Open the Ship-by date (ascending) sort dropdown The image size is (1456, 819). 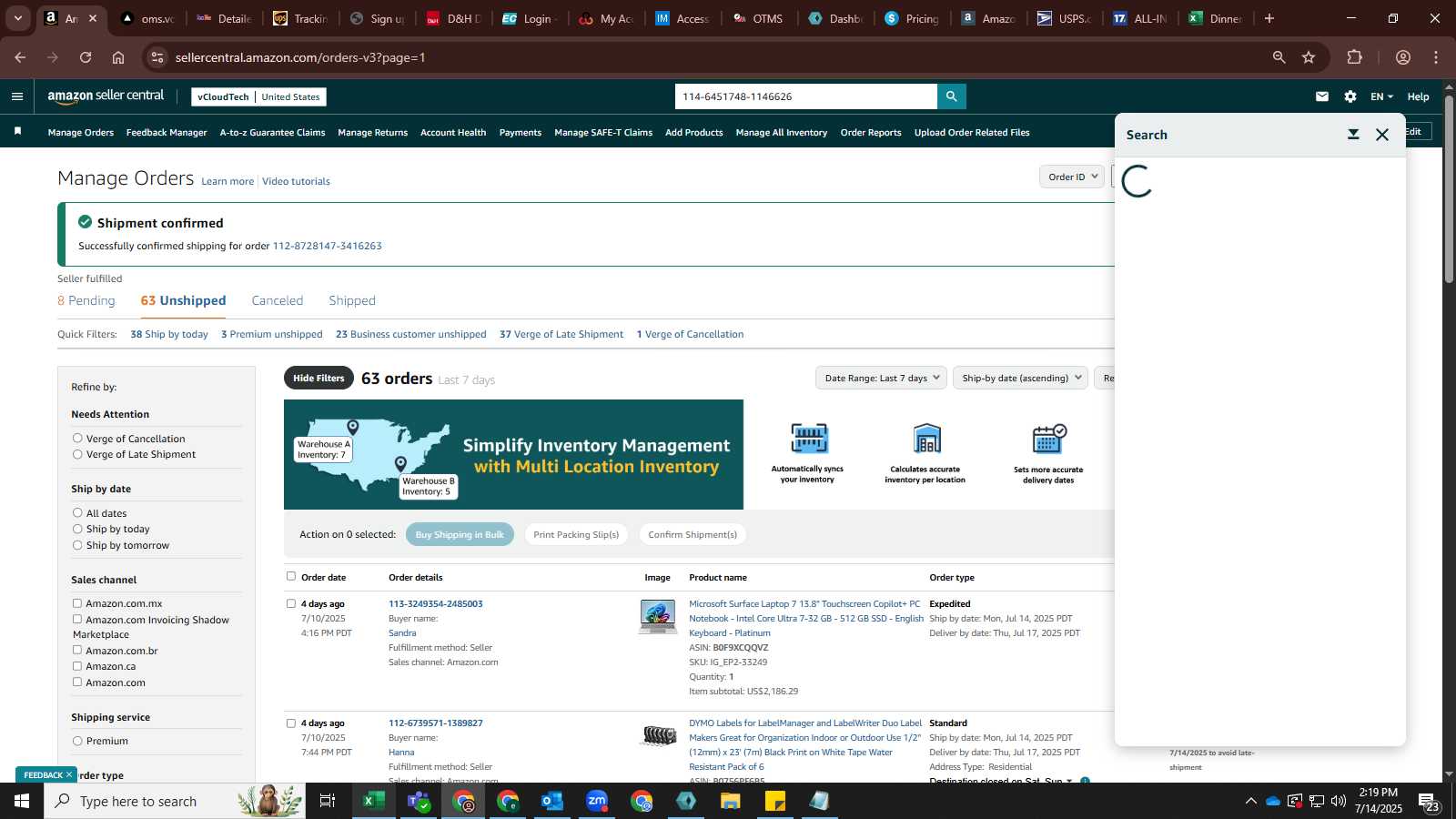(x=1020, y=378)
